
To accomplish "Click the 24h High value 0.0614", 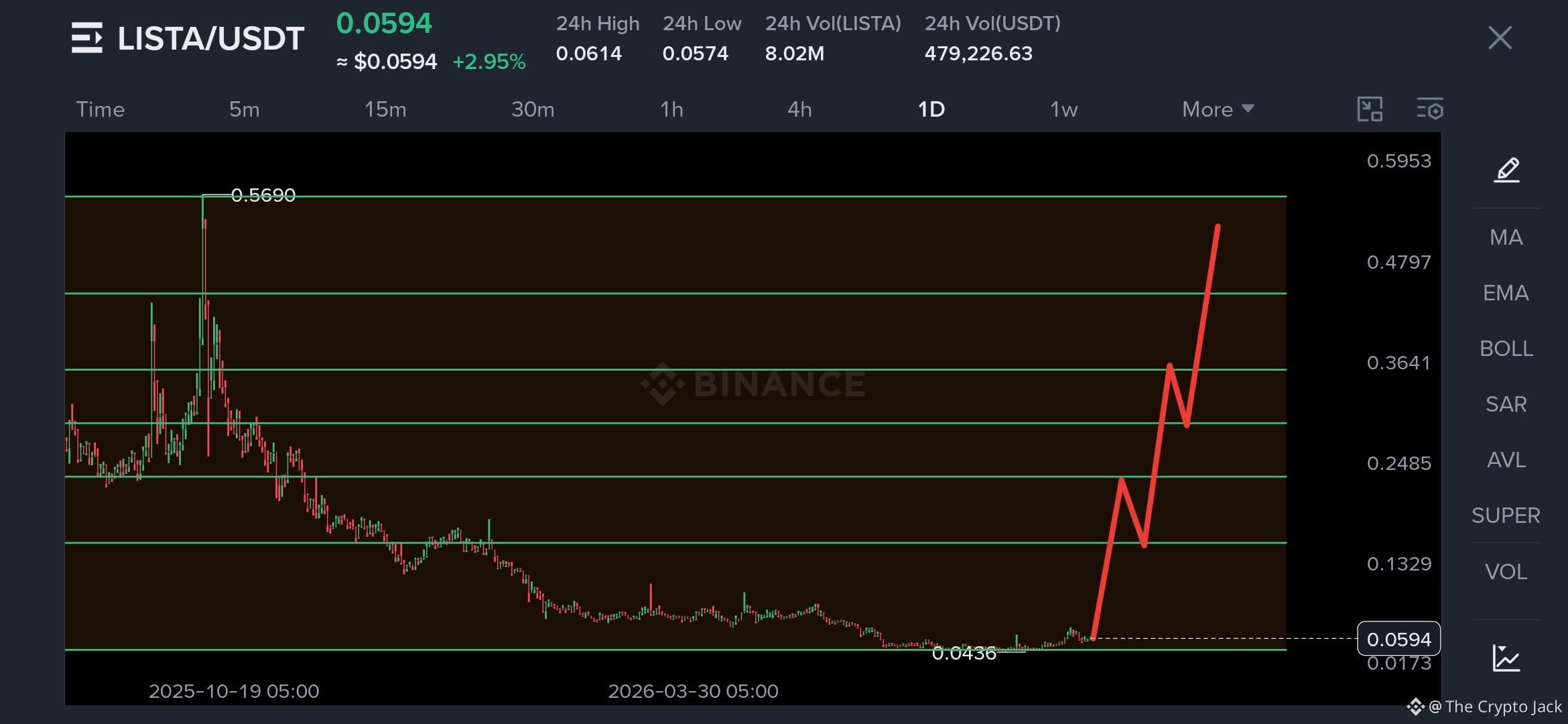I will point(589,54).
